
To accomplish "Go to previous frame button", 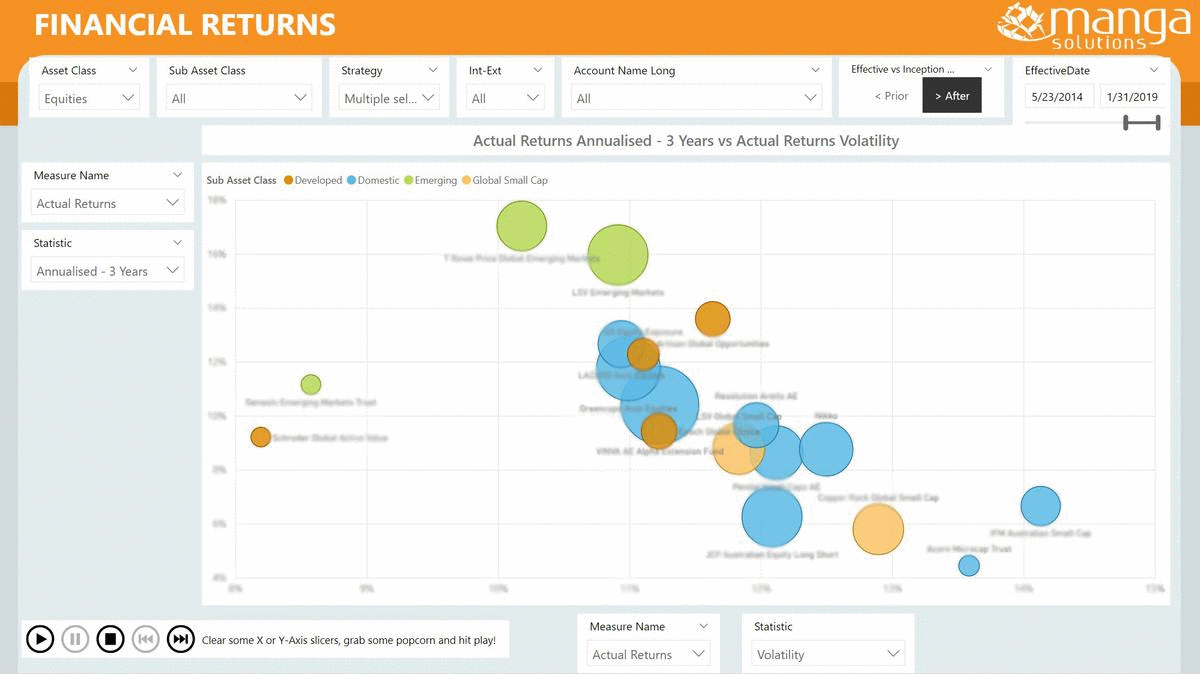I will pyautogui.click(x=145, y=639).
